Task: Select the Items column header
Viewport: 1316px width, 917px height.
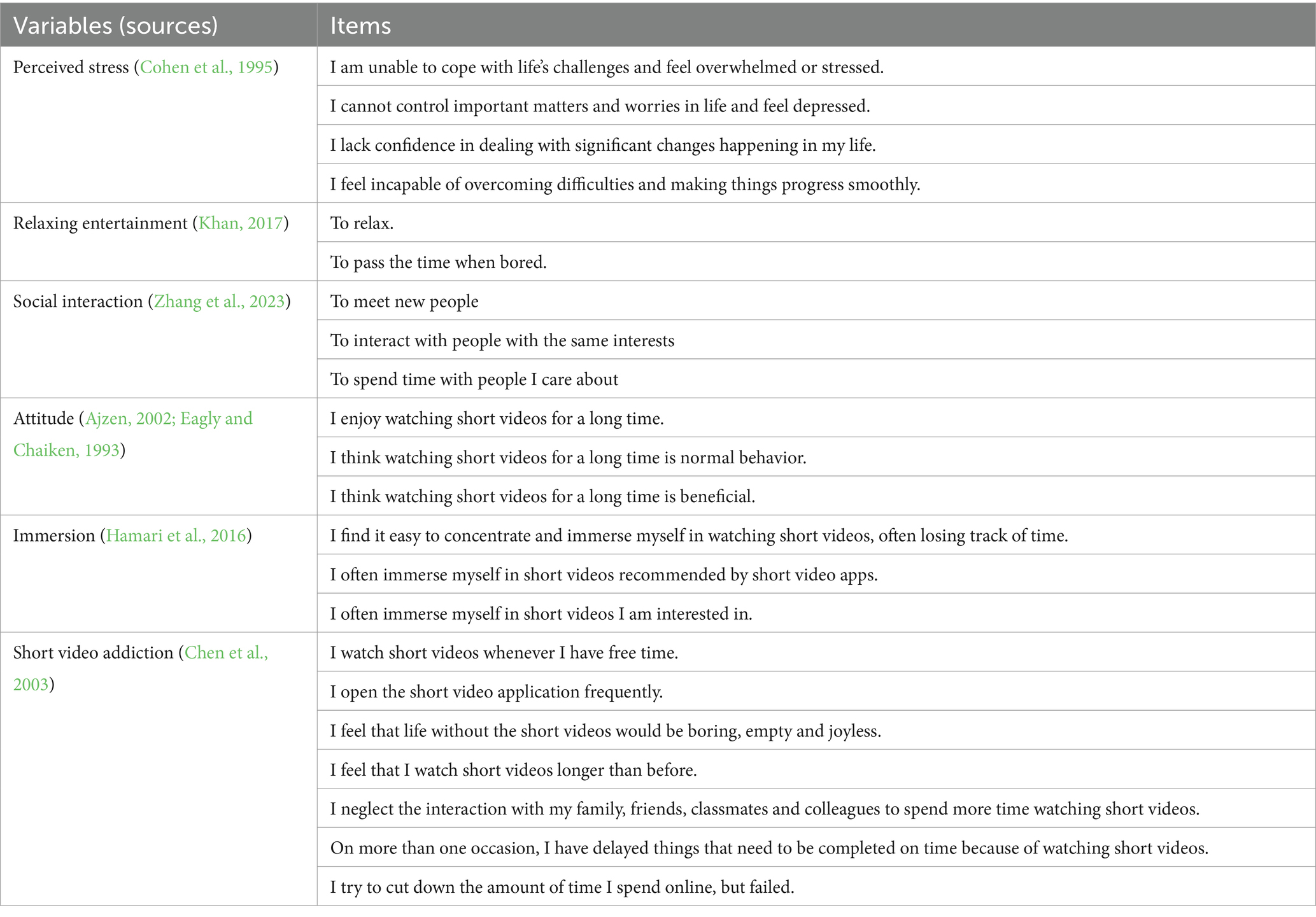Action: tap(816, 25)
